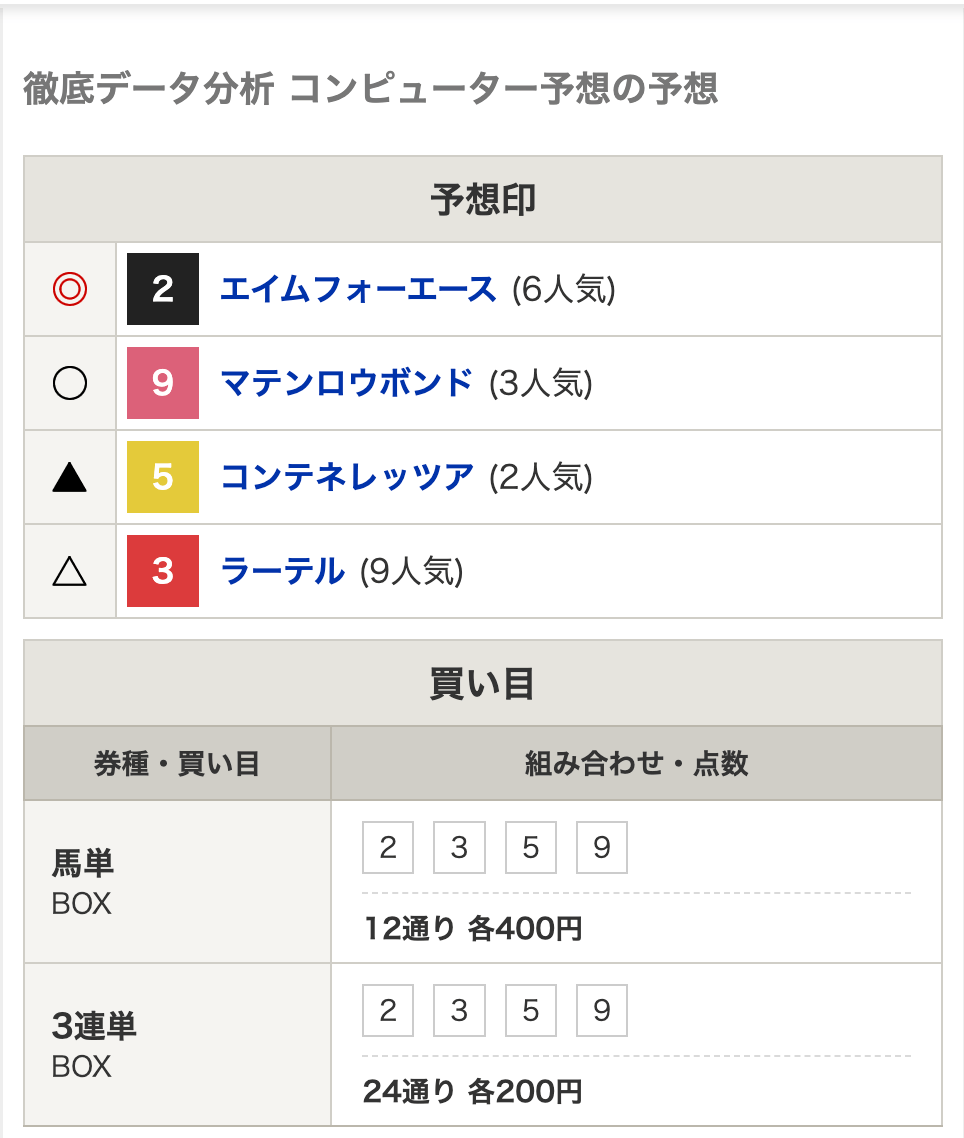Click the black filled triangle mark
This screenshot has width=964, height=1138.
(70, 478)
